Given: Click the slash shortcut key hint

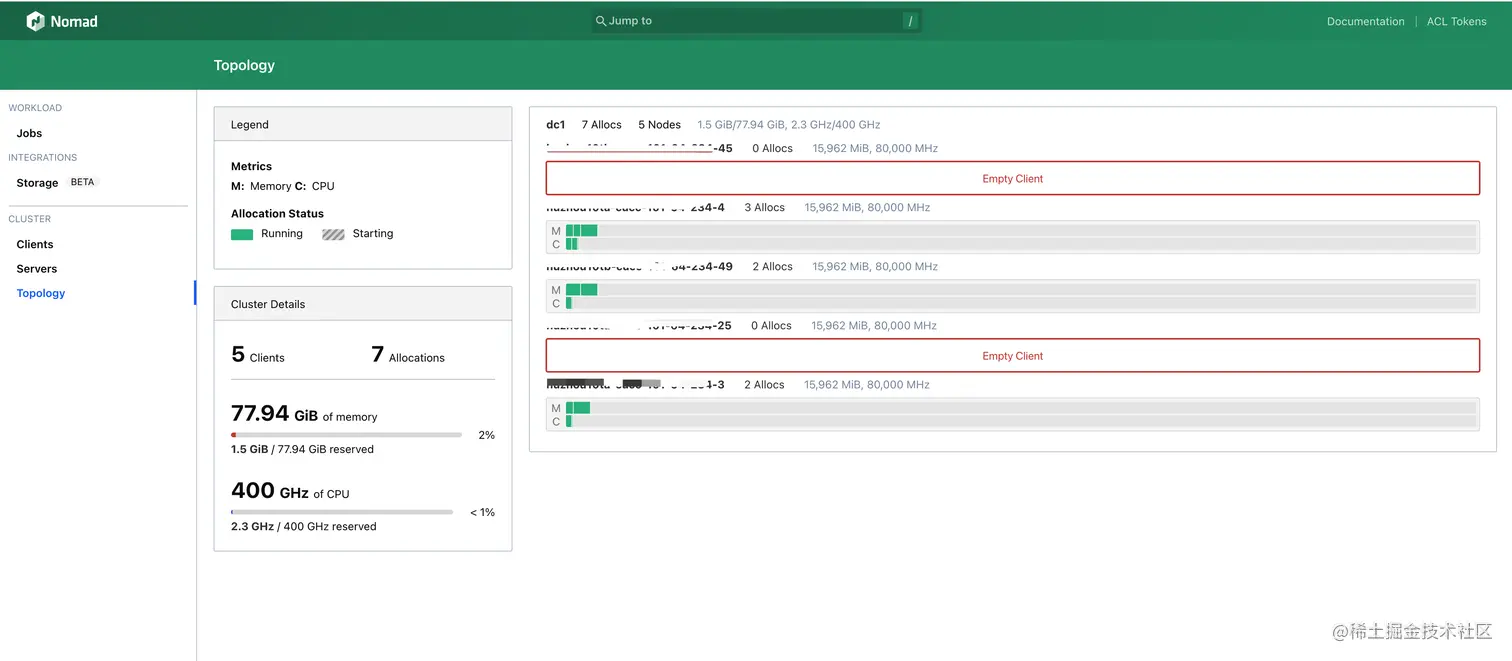Looking at the screenshot, I should click(909, 21).
